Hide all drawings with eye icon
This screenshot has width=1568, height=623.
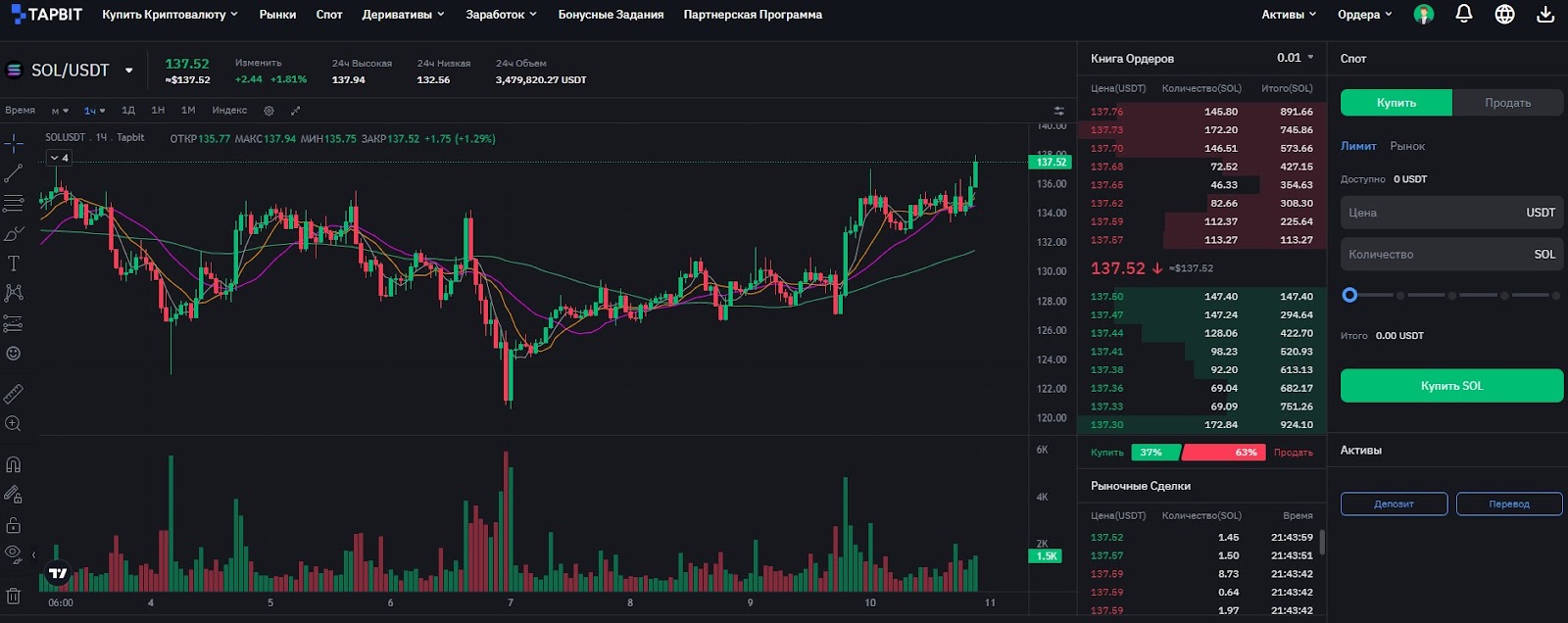pos(14,553)
